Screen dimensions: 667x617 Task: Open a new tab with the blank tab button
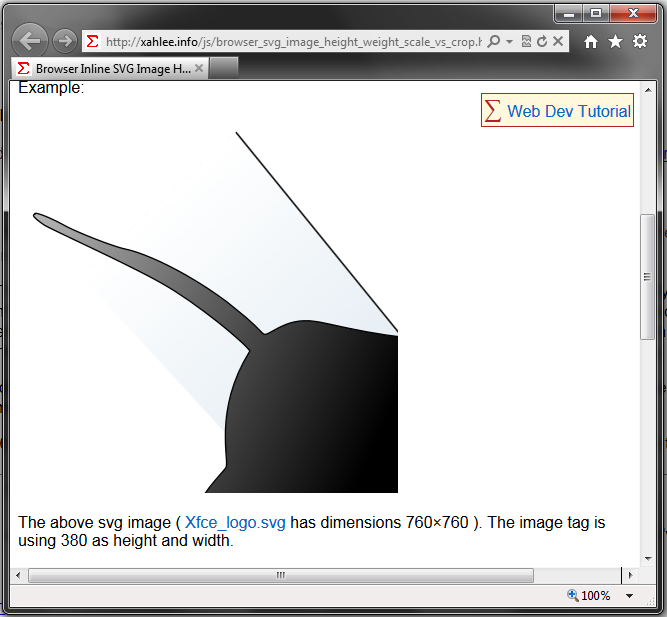coord(224,68)
